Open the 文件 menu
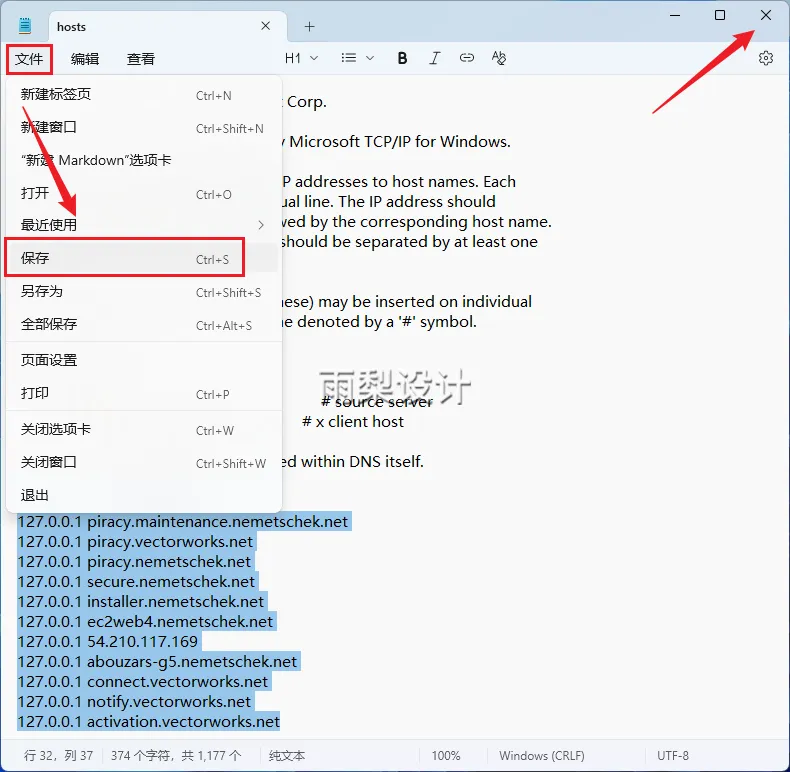This screenshot has height=772, width=790. coord(29,59)
